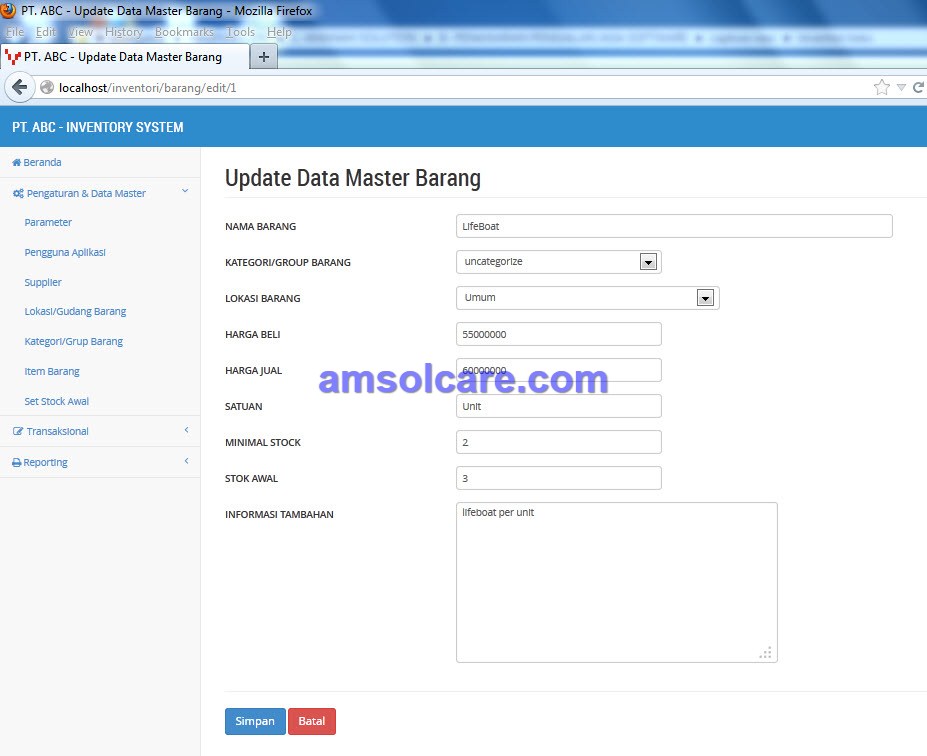This screenshot has height=756, width=927.
Task: Expand the Reporting sidebar section
Action: pyautogui.click(x=101, y=462)
